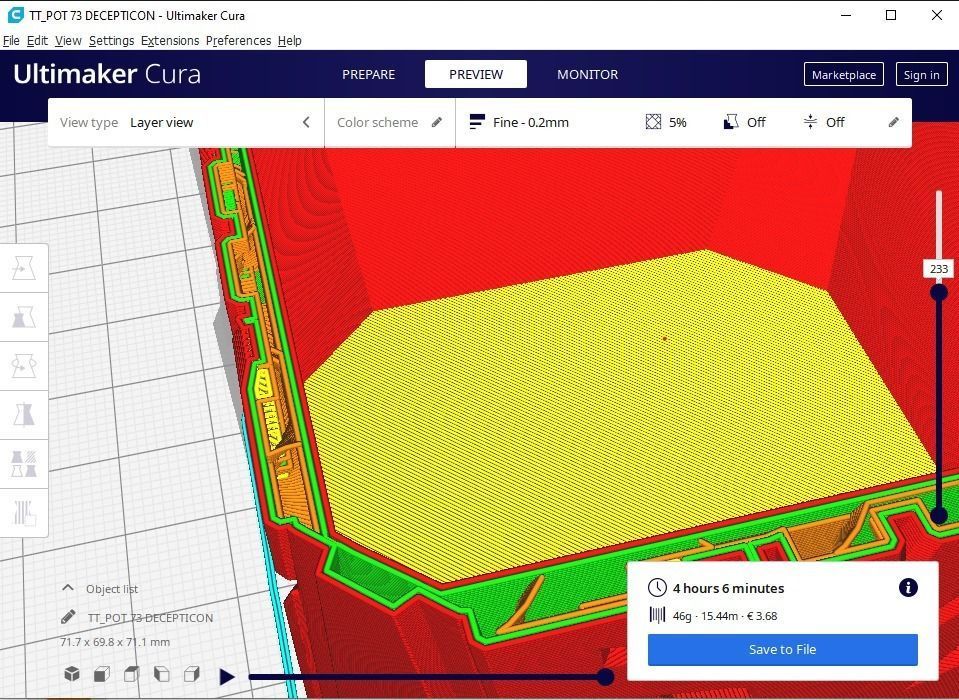Switch to the PREVIEW stage
This screenshot has height=700, width=959.
(x=476, y=74)
